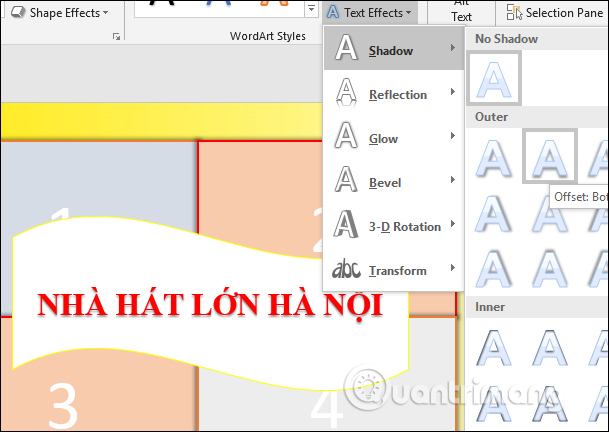Screen dimensions: 609x432
Task: Click the No Shadow section heading
Action: (x=506, y=39)
